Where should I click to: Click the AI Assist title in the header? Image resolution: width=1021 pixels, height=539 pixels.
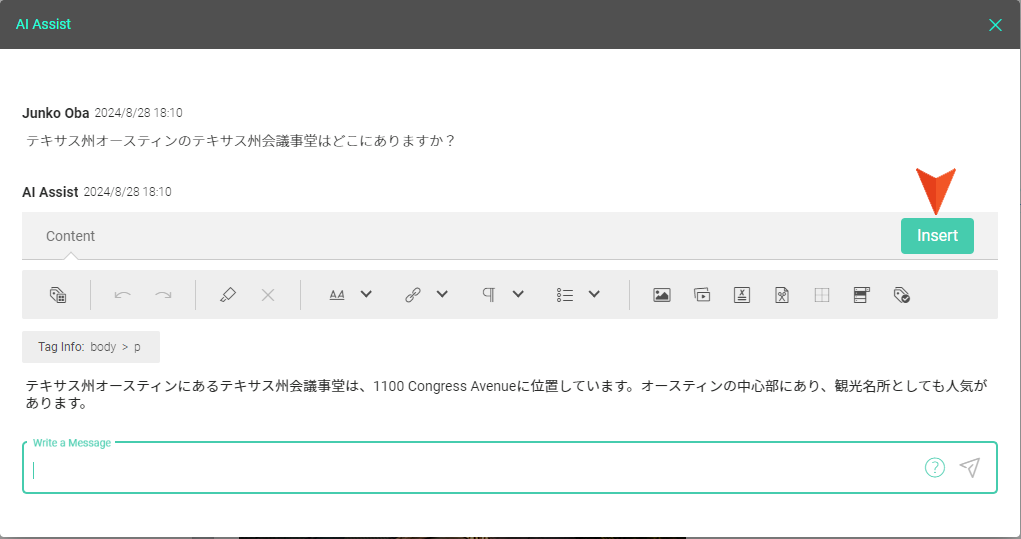pyautogui.click(x=43, y=24)
